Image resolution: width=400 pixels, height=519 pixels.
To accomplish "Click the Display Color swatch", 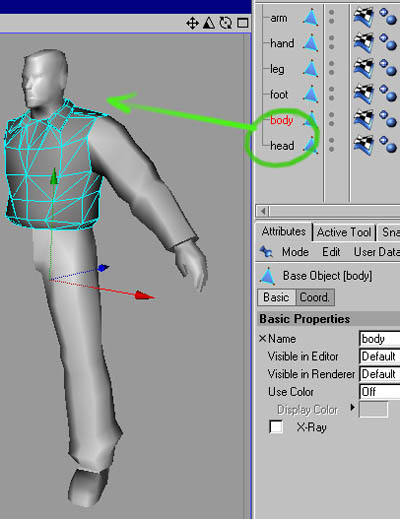I will coord(373,410).
